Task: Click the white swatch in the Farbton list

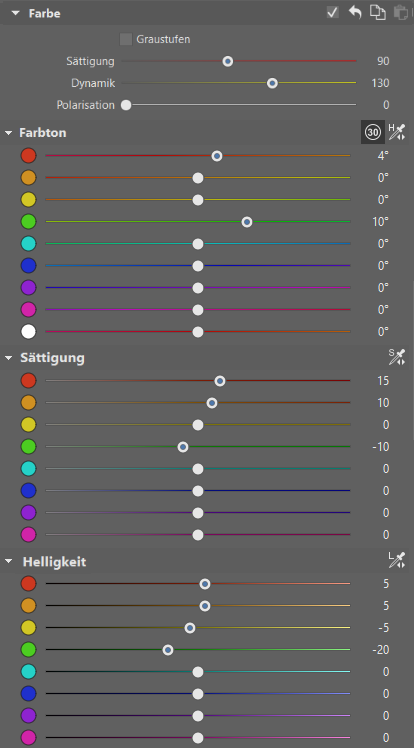Action: [x=29, y=332]
